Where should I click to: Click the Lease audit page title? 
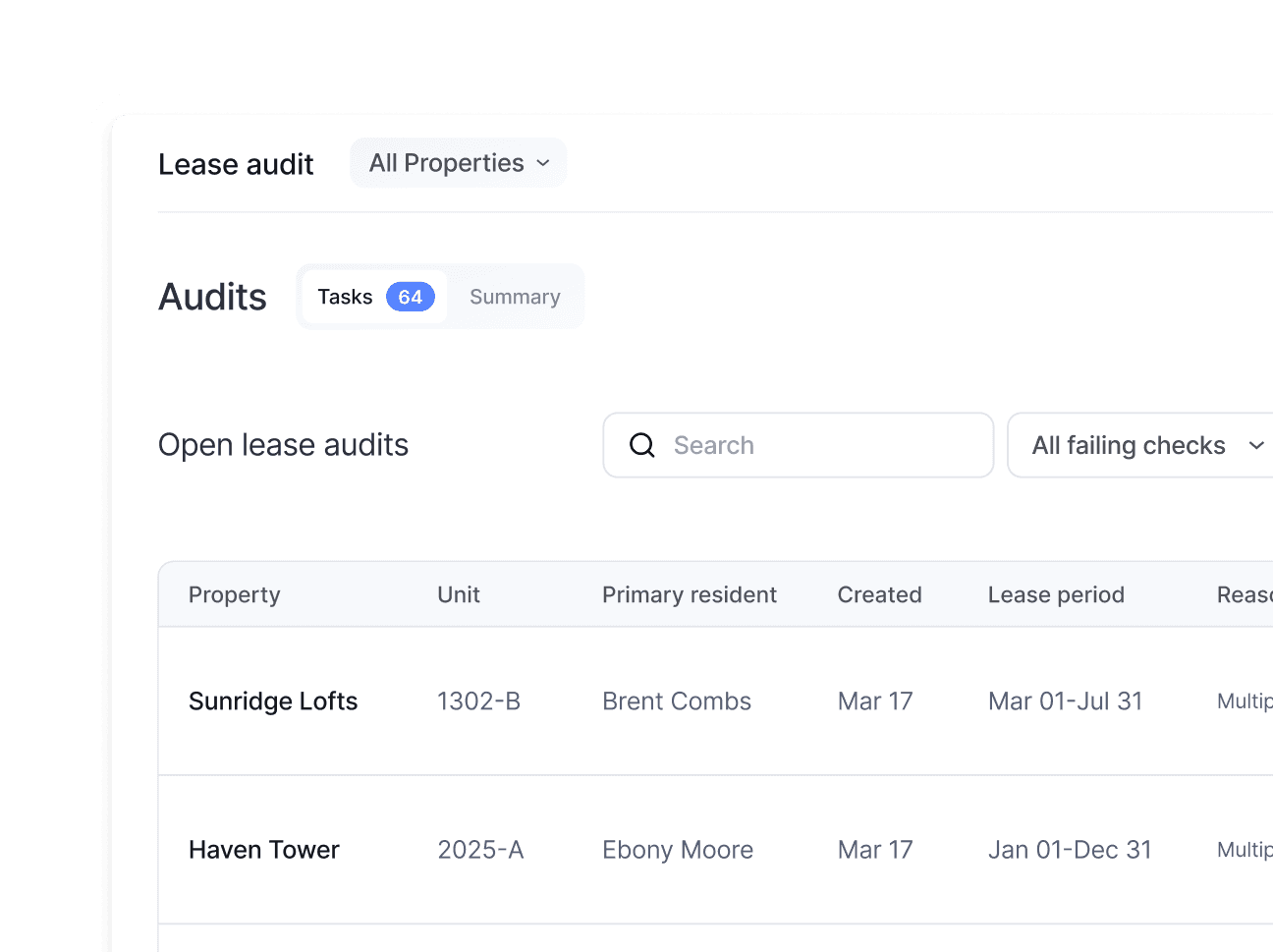pos(236,163)
